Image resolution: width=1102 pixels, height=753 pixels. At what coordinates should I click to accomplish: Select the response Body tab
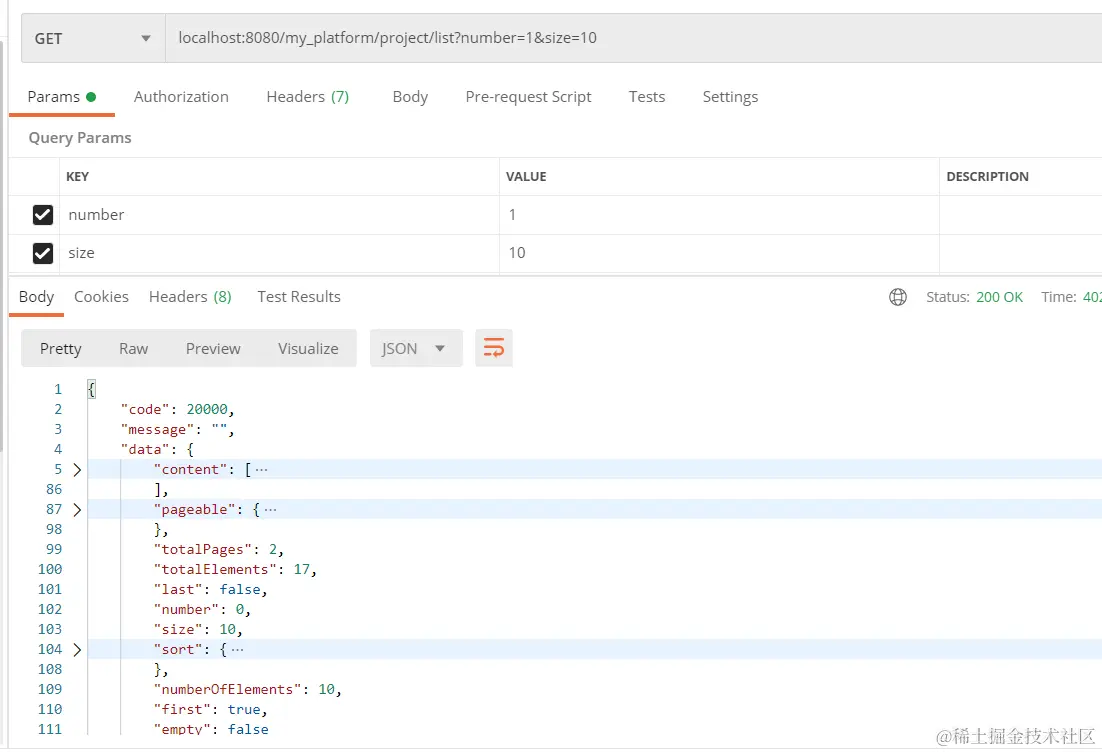click(37, 297)
